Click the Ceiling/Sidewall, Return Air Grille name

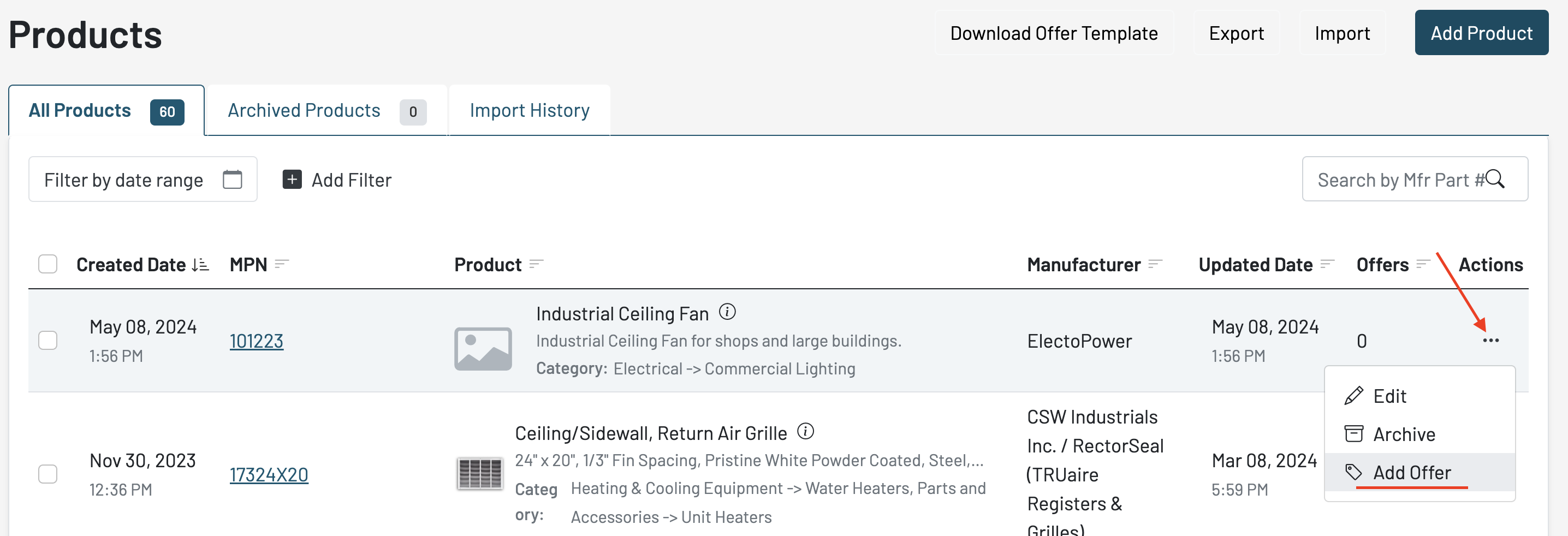(651, 433)
